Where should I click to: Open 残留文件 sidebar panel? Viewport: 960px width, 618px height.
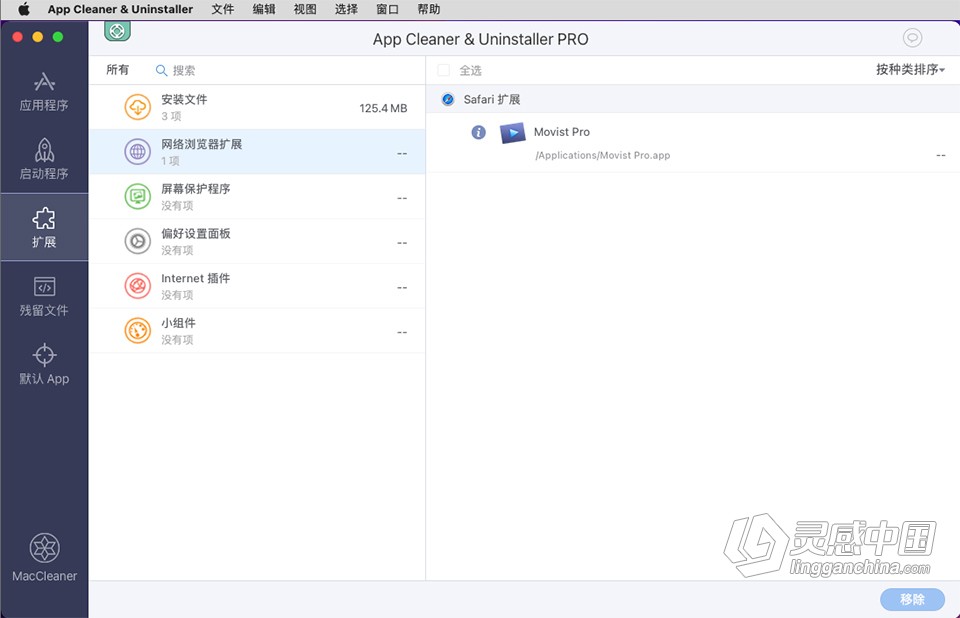point(44,297)
